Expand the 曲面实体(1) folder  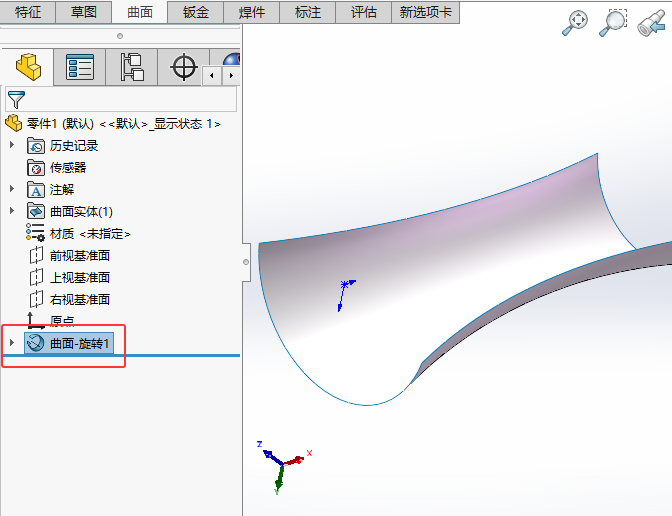point(12,210)
